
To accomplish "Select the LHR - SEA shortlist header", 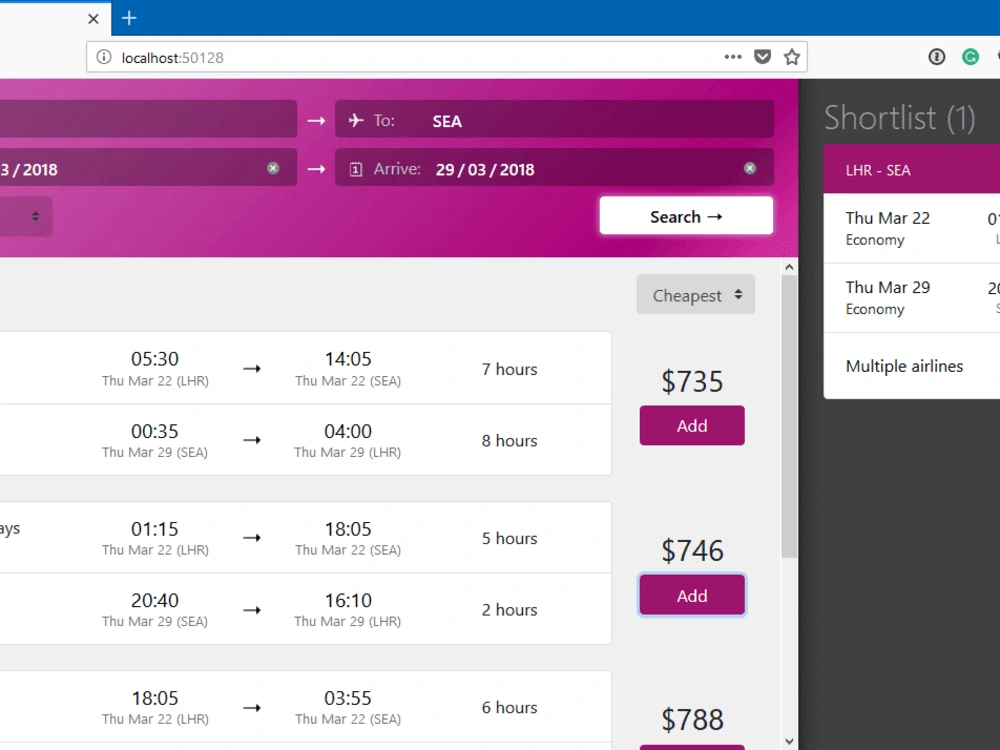I will click(x=912, y=170).
